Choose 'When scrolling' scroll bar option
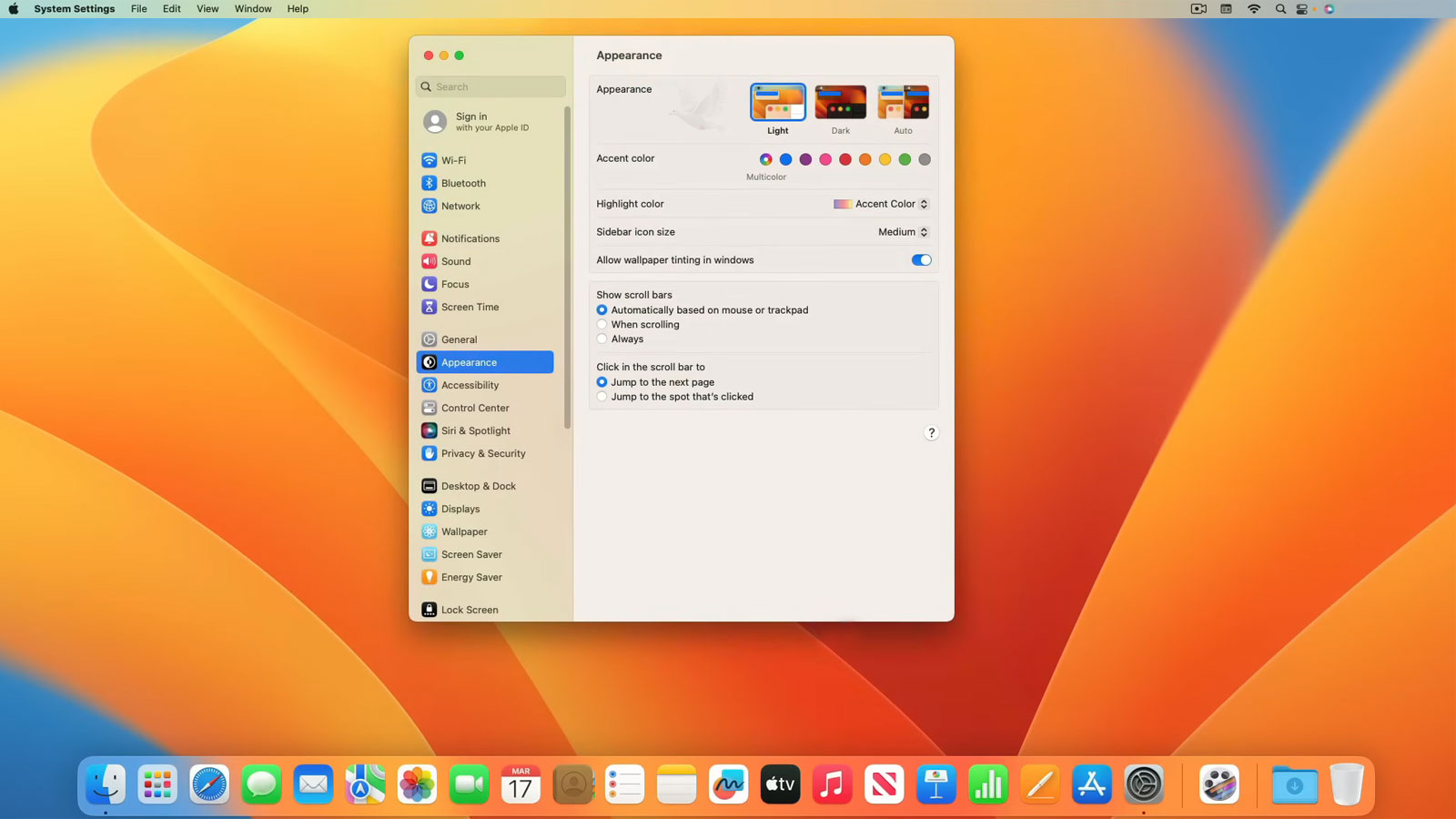Viewport: 1456px width, 819px height. [602, 325]
